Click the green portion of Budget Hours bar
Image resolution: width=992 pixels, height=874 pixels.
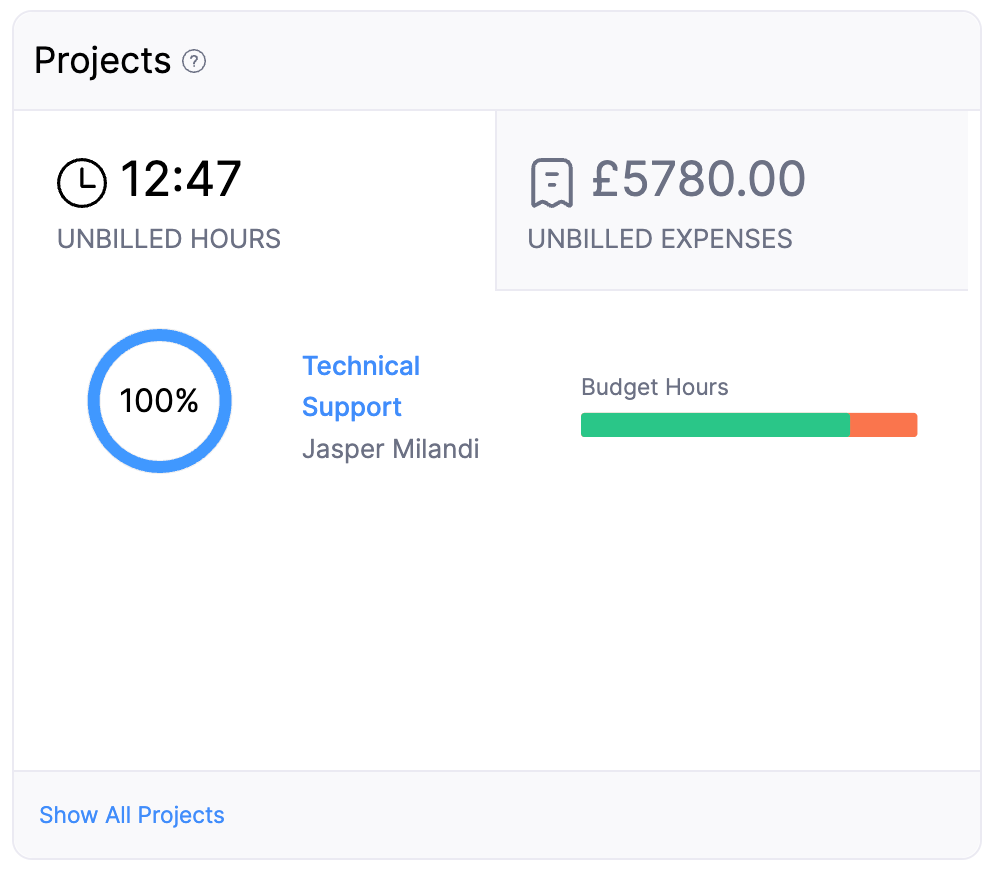tap(710, 424)
